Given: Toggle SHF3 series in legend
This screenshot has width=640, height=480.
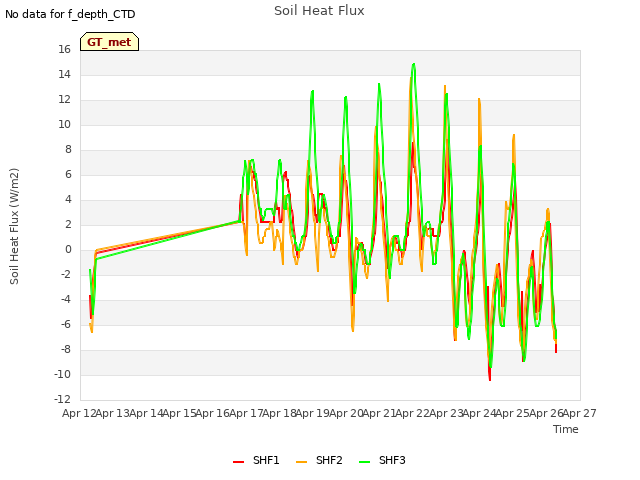Looking at the screenshot, I should [382, 460].
